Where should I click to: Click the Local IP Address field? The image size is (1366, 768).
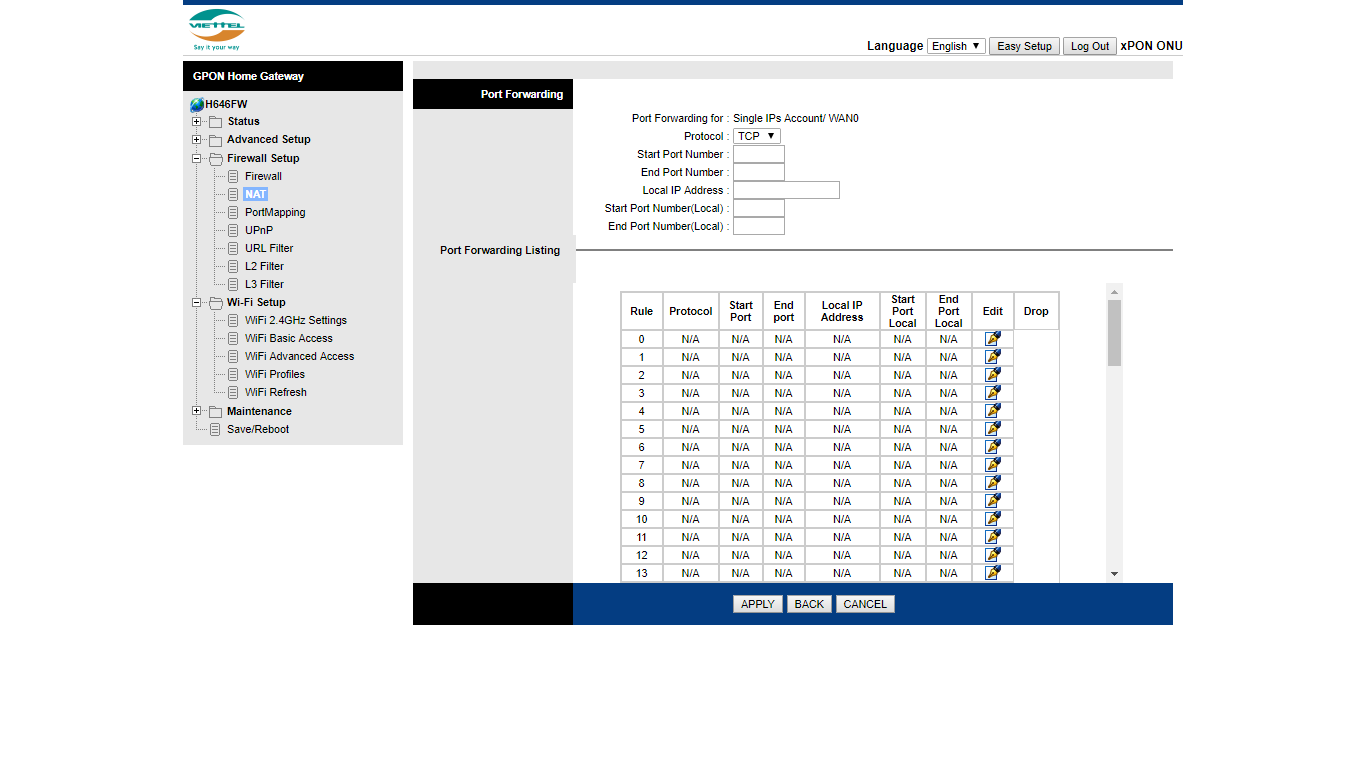[x=786, y=190]
